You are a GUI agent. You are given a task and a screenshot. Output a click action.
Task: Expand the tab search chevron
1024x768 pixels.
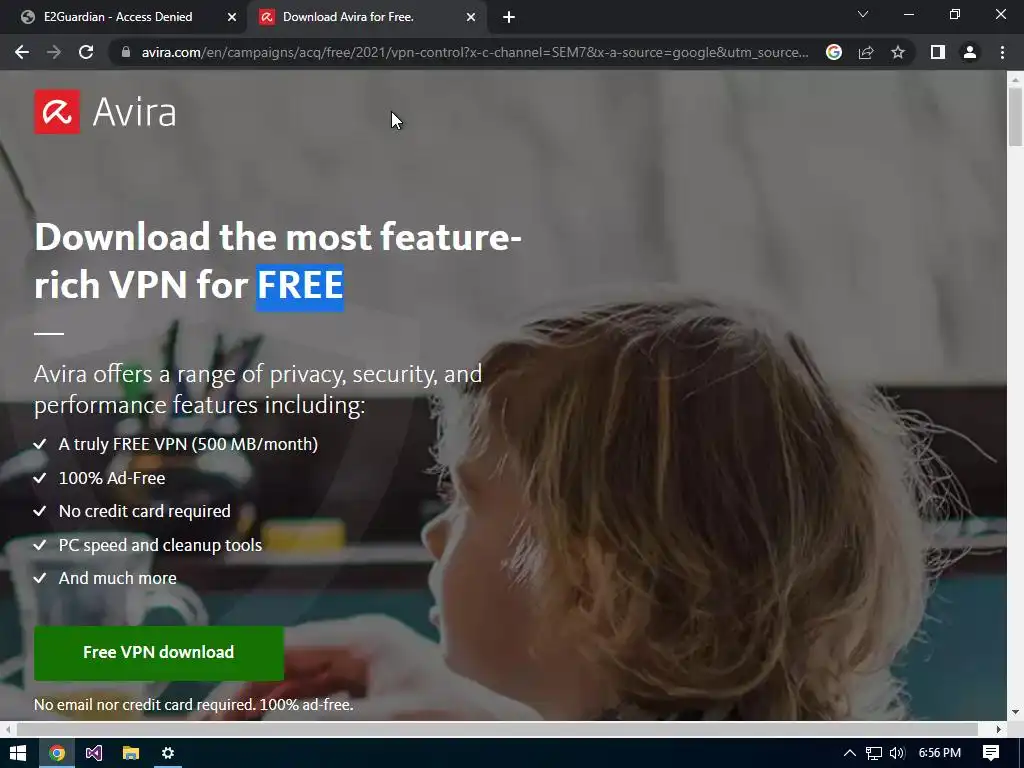click(x=863, y=14)
